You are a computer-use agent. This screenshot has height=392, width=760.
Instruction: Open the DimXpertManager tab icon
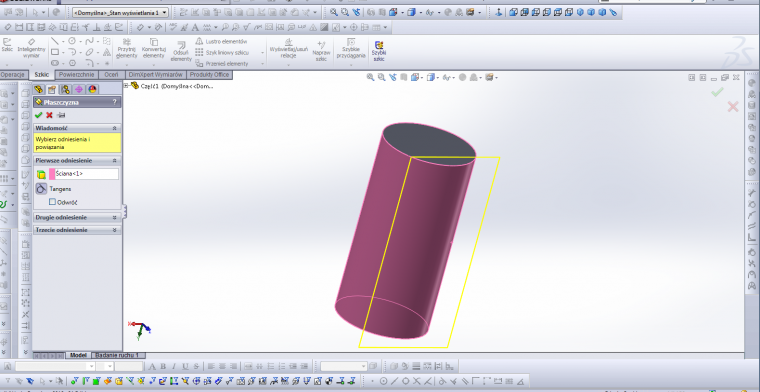pos(79,89)
